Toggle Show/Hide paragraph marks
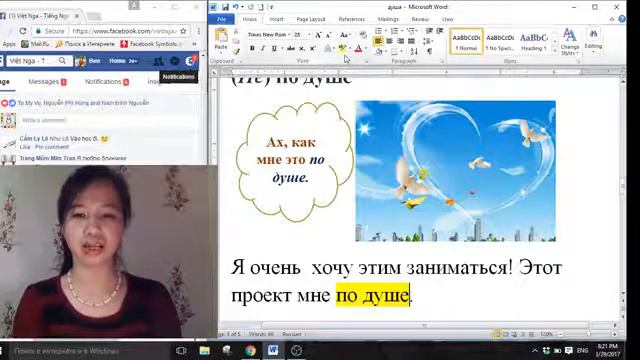 click(x=429, y=51)
